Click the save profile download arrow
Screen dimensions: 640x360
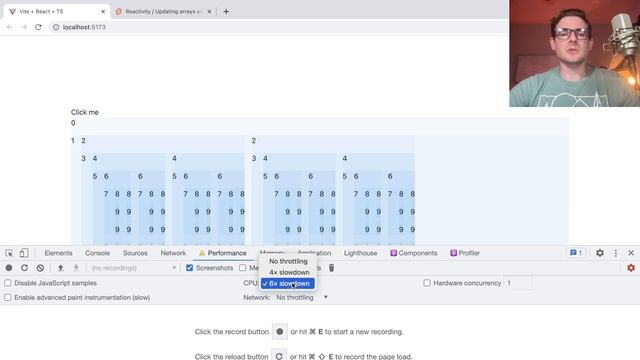76,268
